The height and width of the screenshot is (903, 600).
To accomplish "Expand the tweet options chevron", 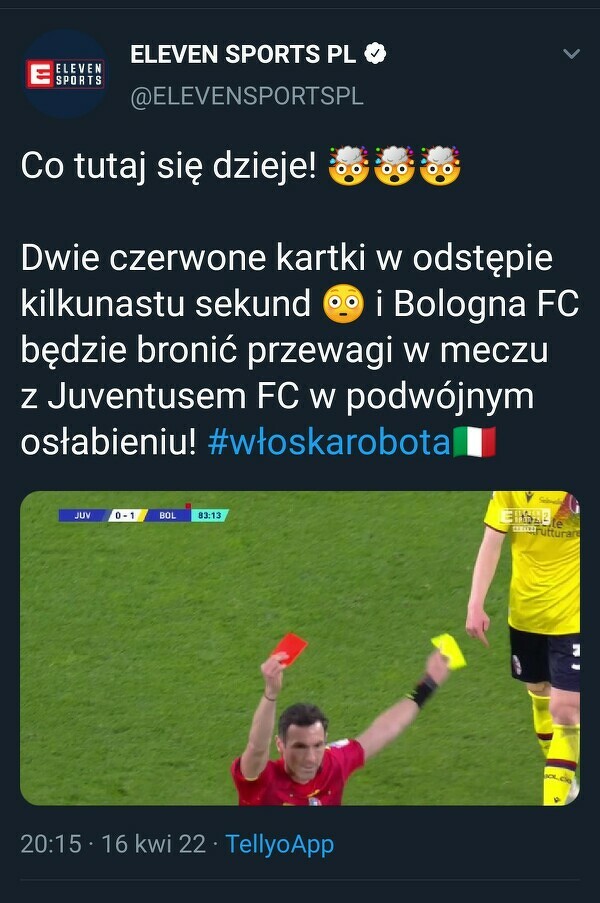I will [x=571, y=54].
